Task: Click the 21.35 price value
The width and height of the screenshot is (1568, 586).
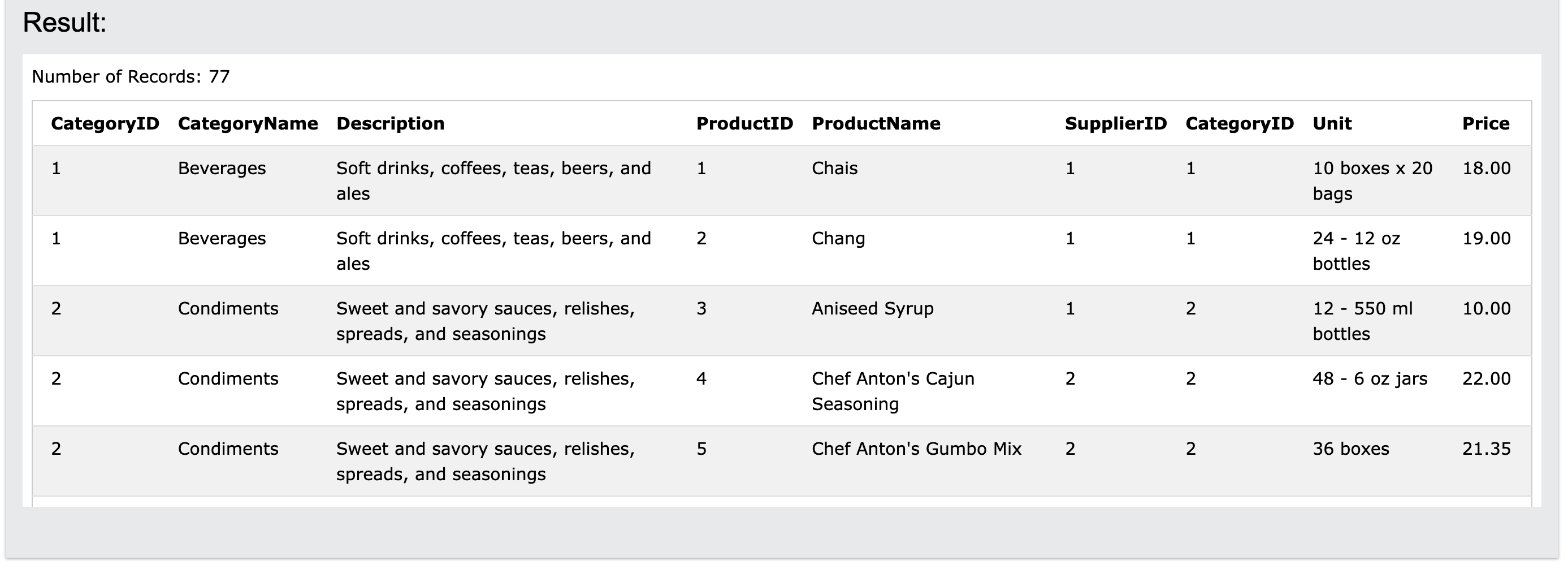Action: (1486, 449)
